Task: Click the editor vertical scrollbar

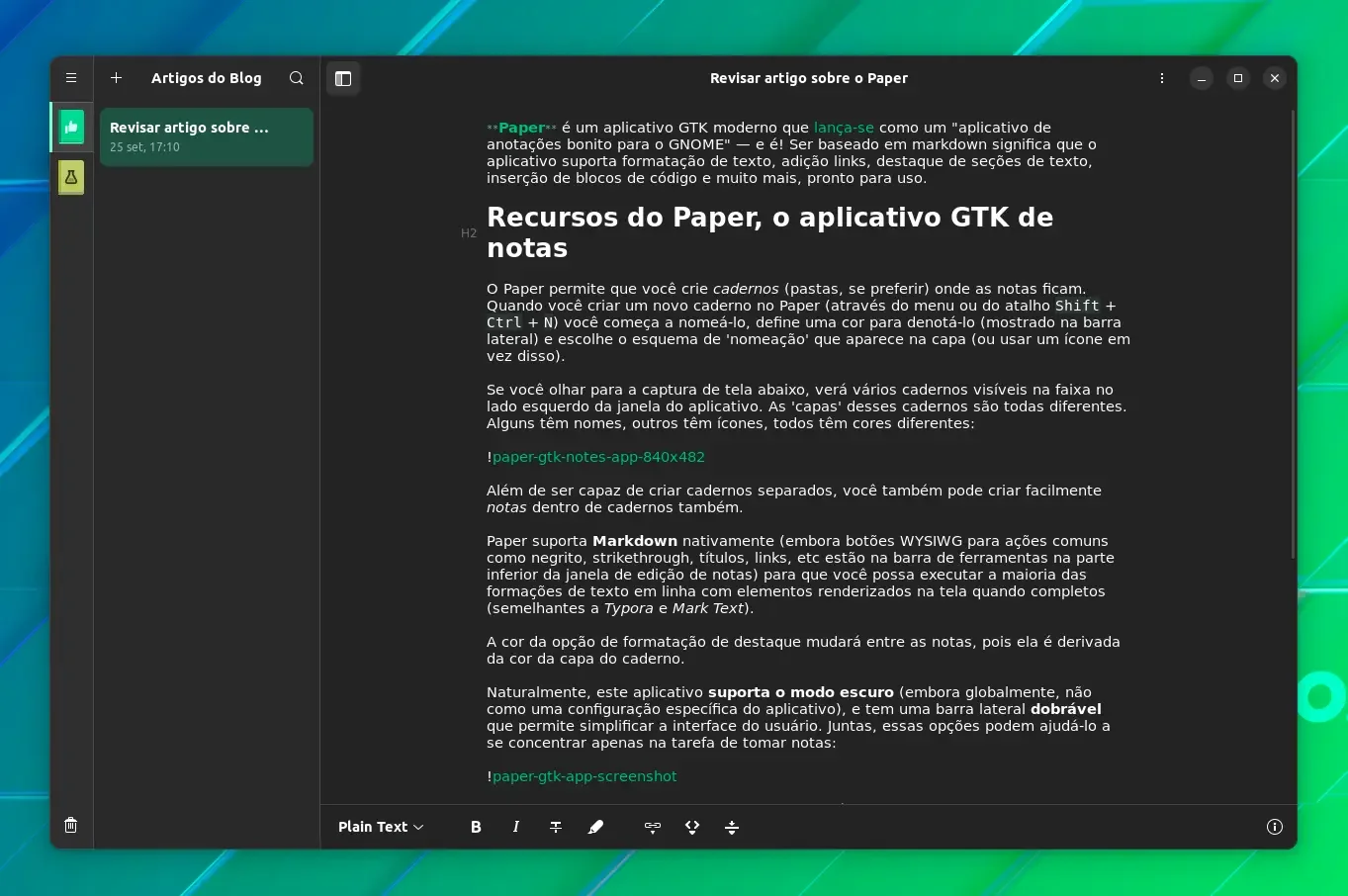Action: [1293, 334]
